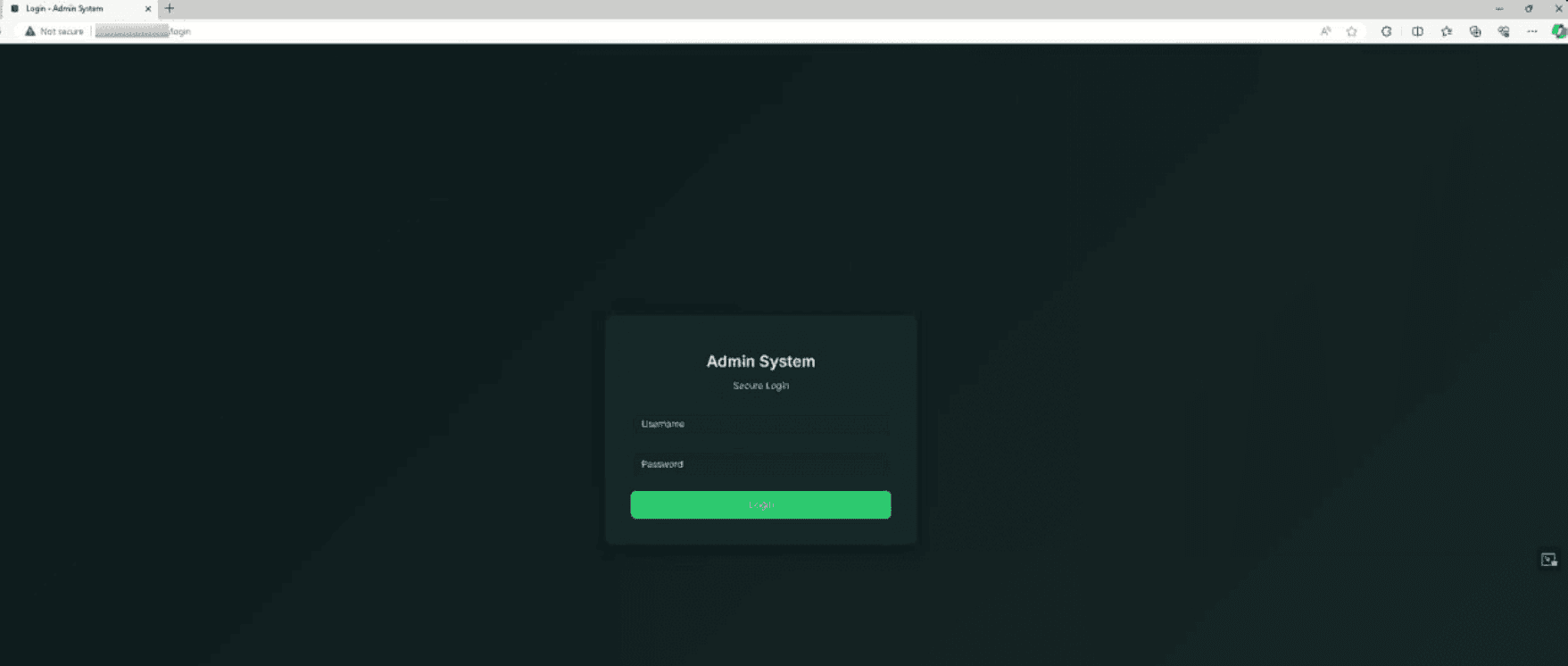Close the Login - Admin System tab

coord(148,8)
